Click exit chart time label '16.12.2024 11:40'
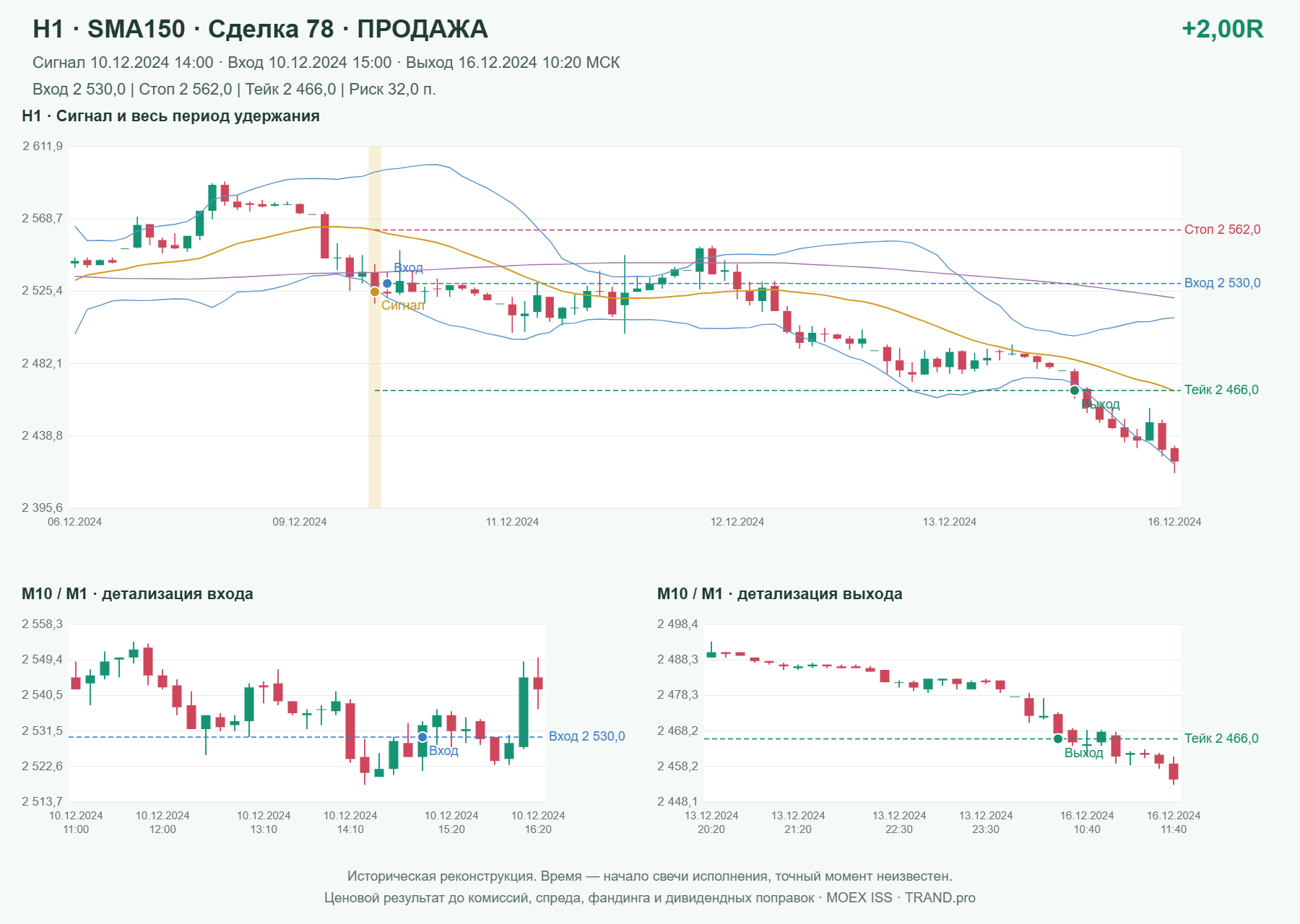 (1174, 822)
